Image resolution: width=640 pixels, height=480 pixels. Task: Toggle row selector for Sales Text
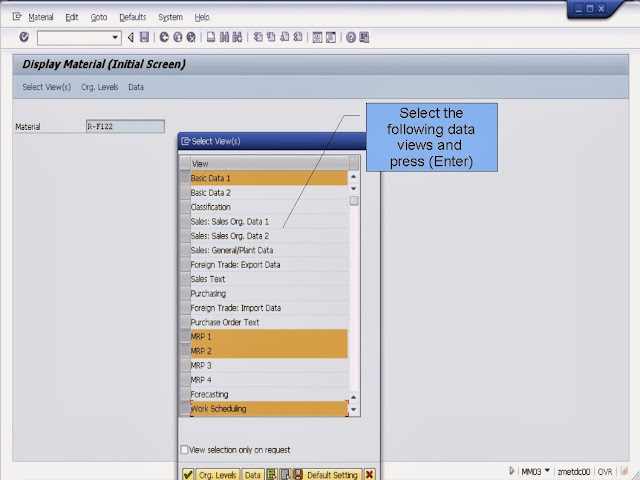point(185,279)
